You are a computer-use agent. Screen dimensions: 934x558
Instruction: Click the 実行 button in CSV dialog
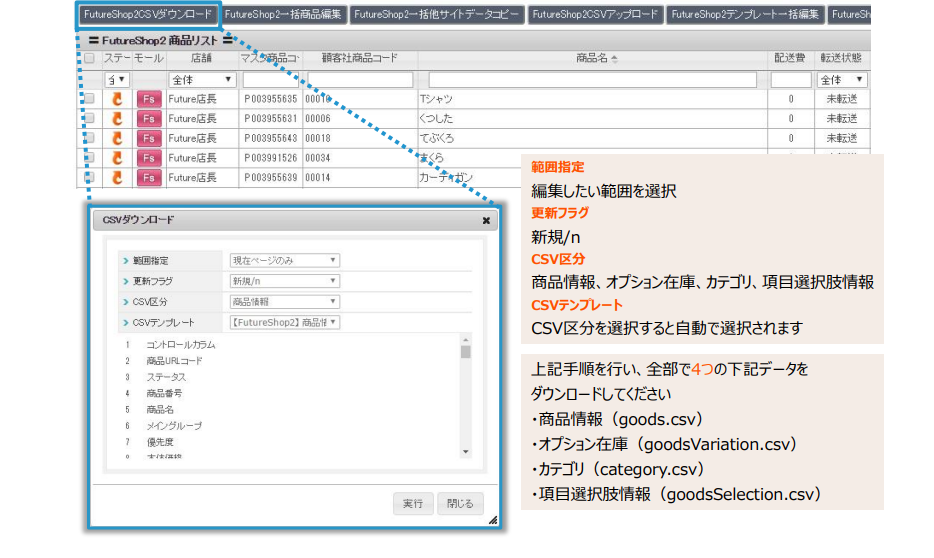click(x=413, y=503)
